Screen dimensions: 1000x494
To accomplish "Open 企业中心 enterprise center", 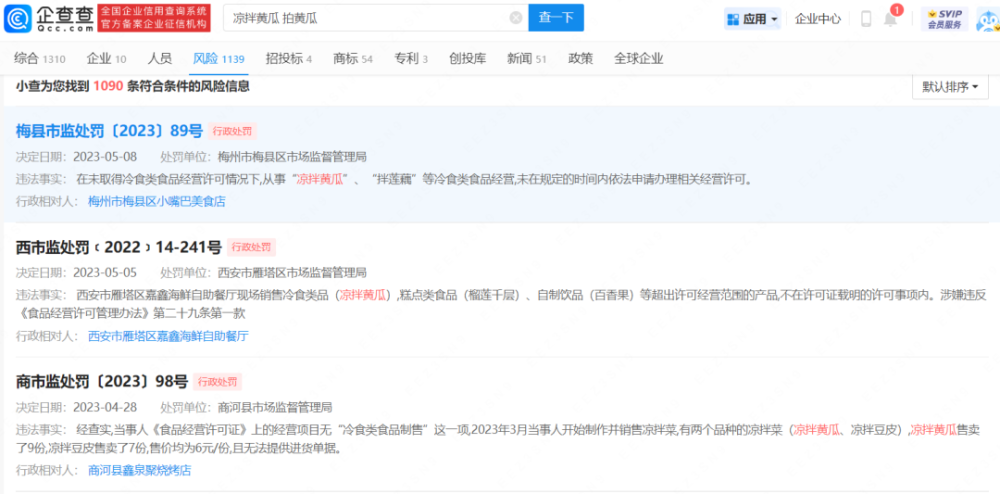I will [817, 18].
